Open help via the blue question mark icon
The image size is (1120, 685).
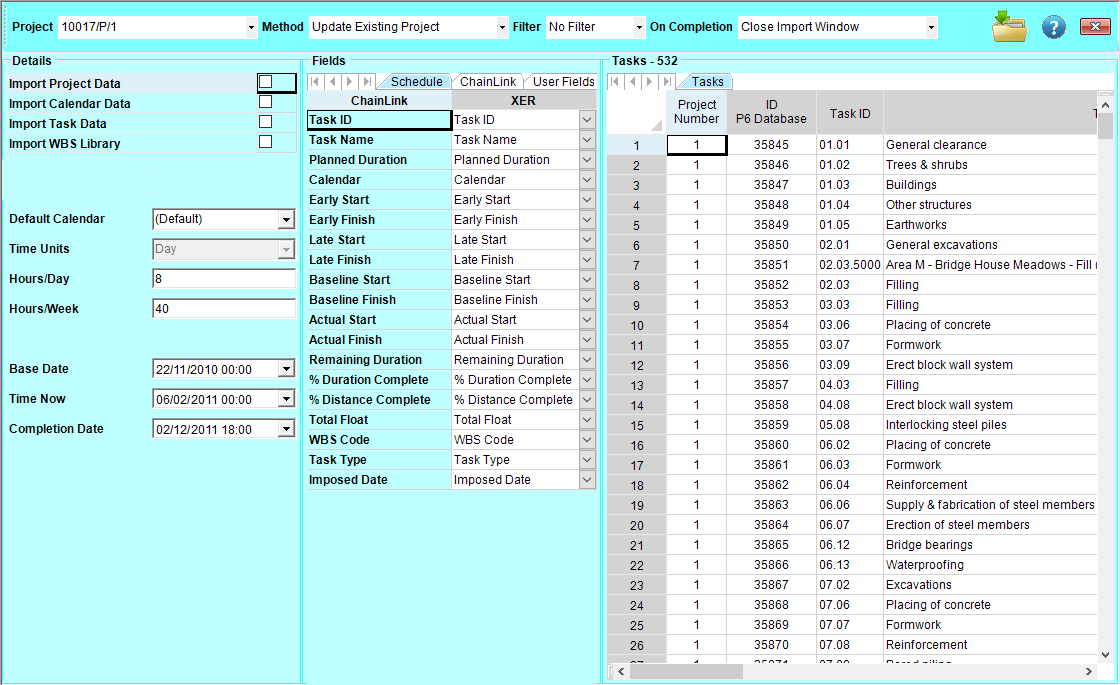pyautogui.click(x=1053, y=27)
